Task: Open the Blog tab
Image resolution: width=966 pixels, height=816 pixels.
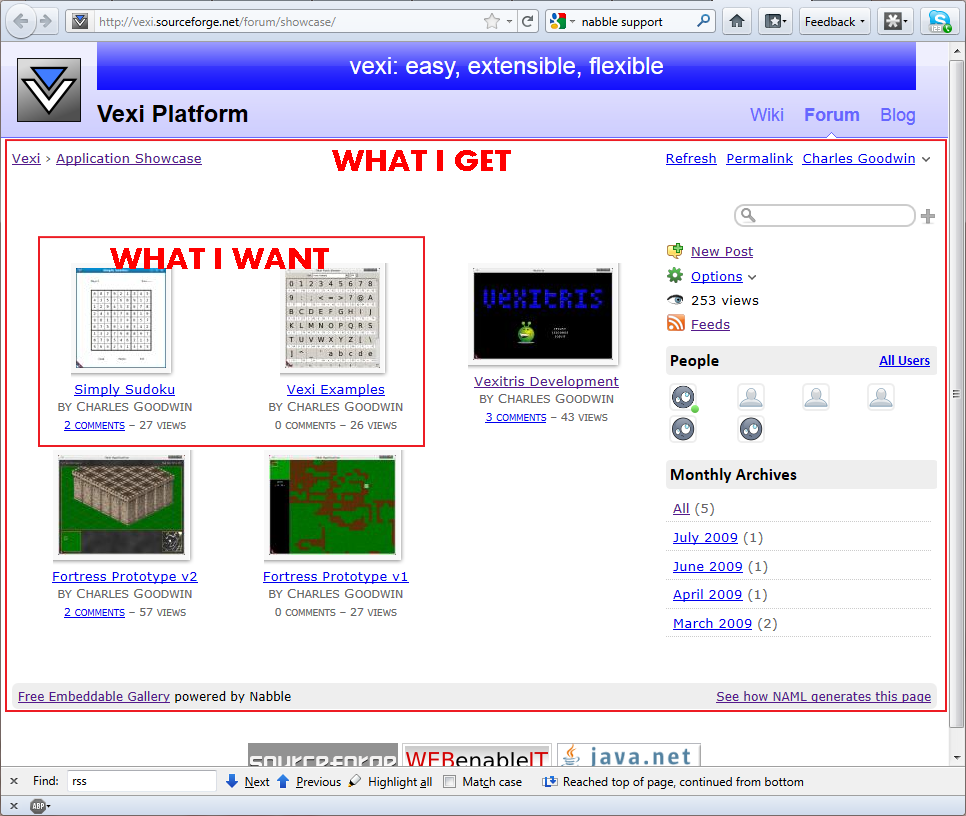Action: coord(897,115)
